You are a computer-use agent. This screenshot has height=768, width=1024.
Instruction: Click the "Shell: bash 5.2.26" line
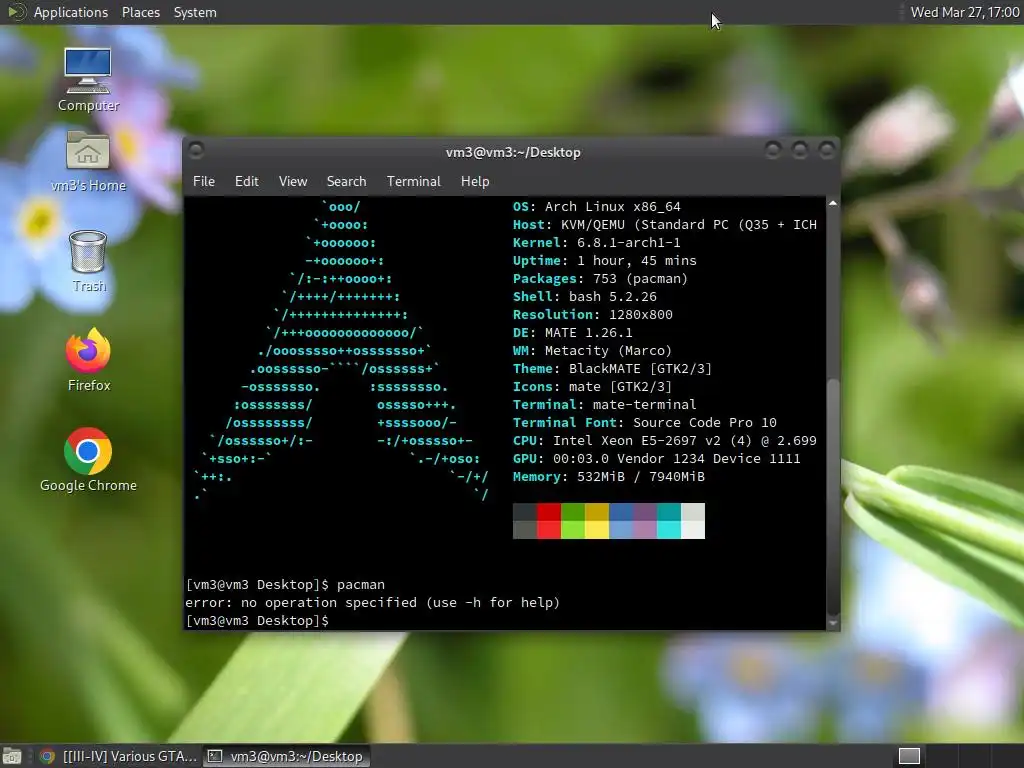pyautogui.click(x=584, y=296)
